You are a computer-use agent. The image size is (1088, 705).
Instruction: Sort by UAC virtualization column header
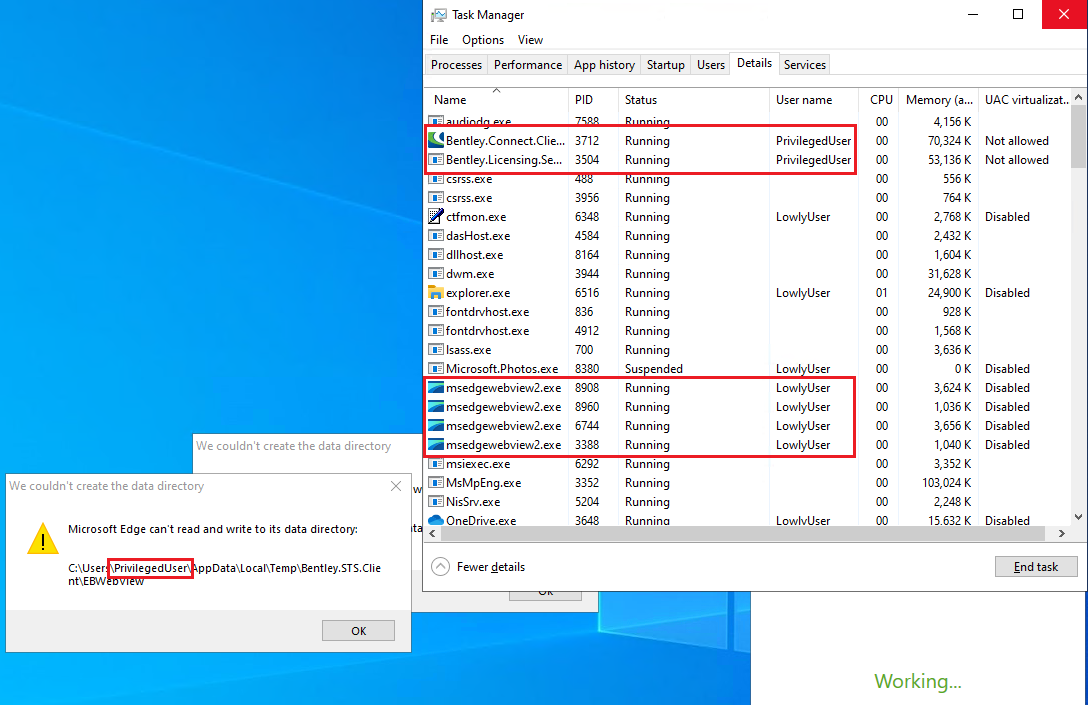pyautogui.click(x=1025, y=100)
